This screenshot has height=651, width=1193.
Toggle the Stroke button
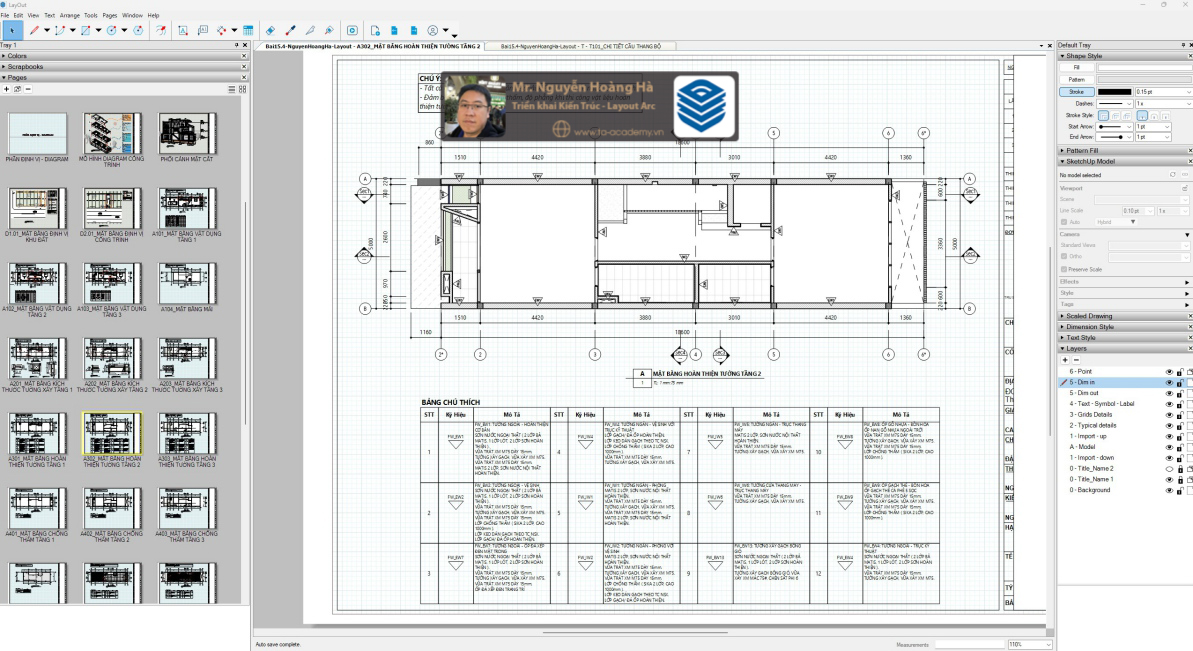point(1076,92)
